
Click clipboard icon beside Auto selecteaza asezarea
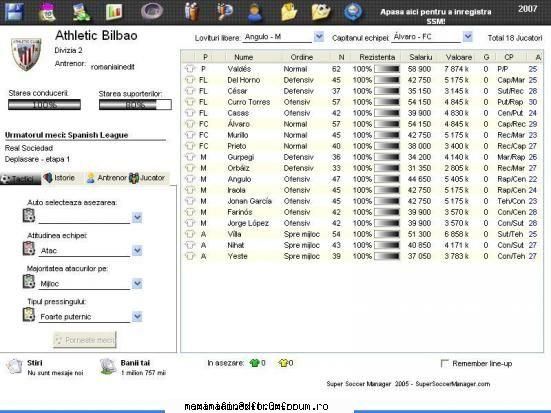click(x=29, y=215)
